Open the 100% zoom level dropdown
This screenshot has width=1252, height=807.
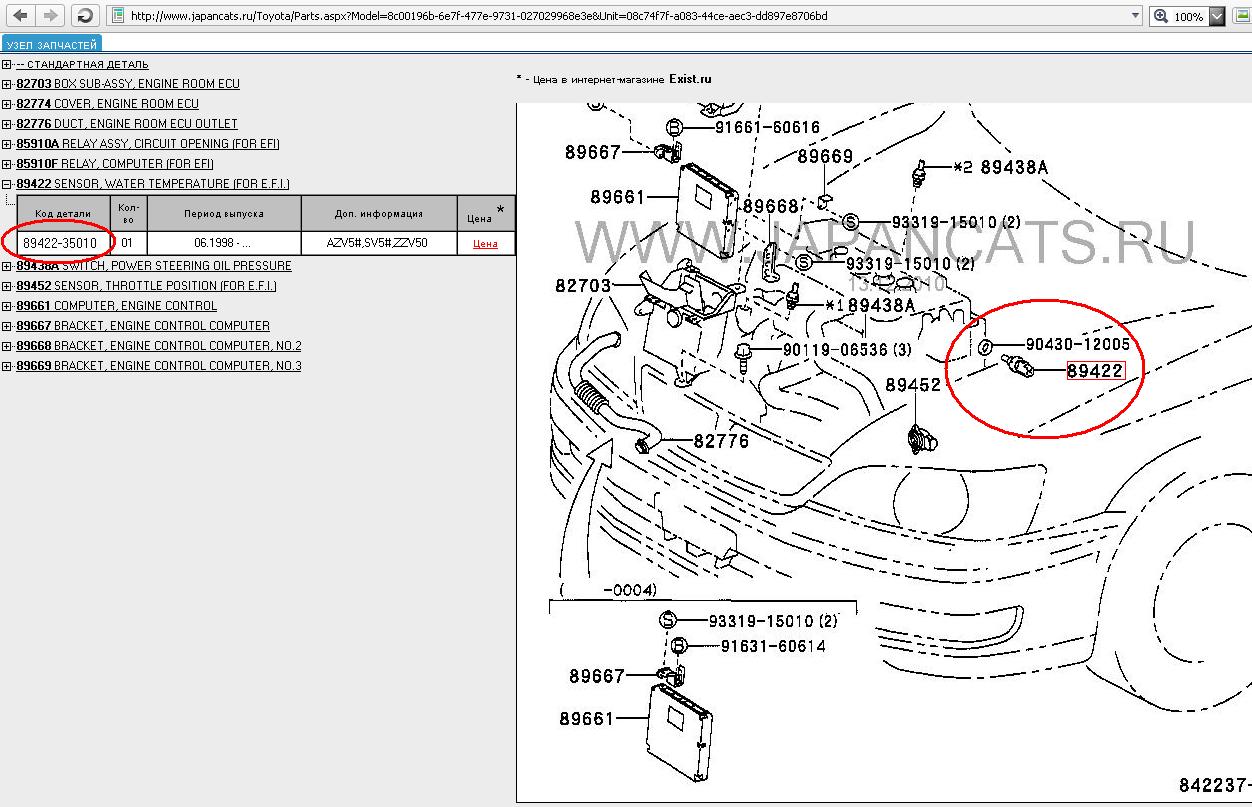(x=1217, y=16)
